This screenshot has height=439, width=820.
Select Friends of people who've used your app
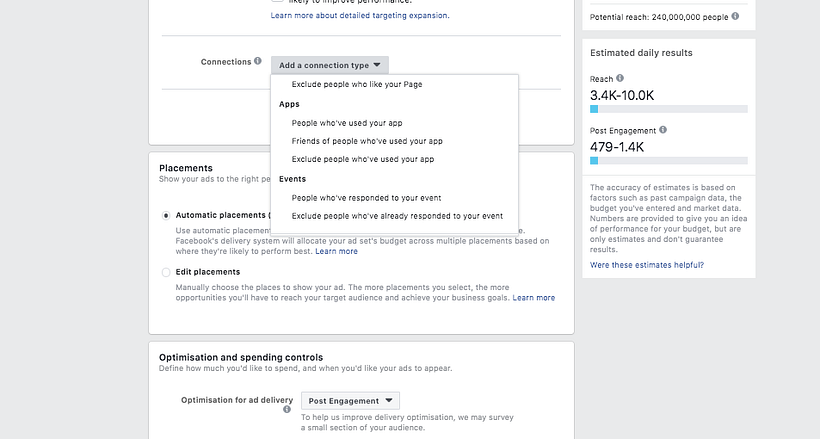point(367,141)
